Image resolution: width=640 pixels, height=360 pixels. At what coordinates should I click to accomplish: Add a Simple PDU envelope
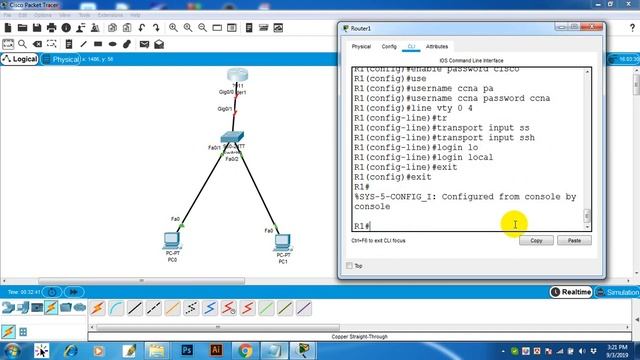(144, 44)
